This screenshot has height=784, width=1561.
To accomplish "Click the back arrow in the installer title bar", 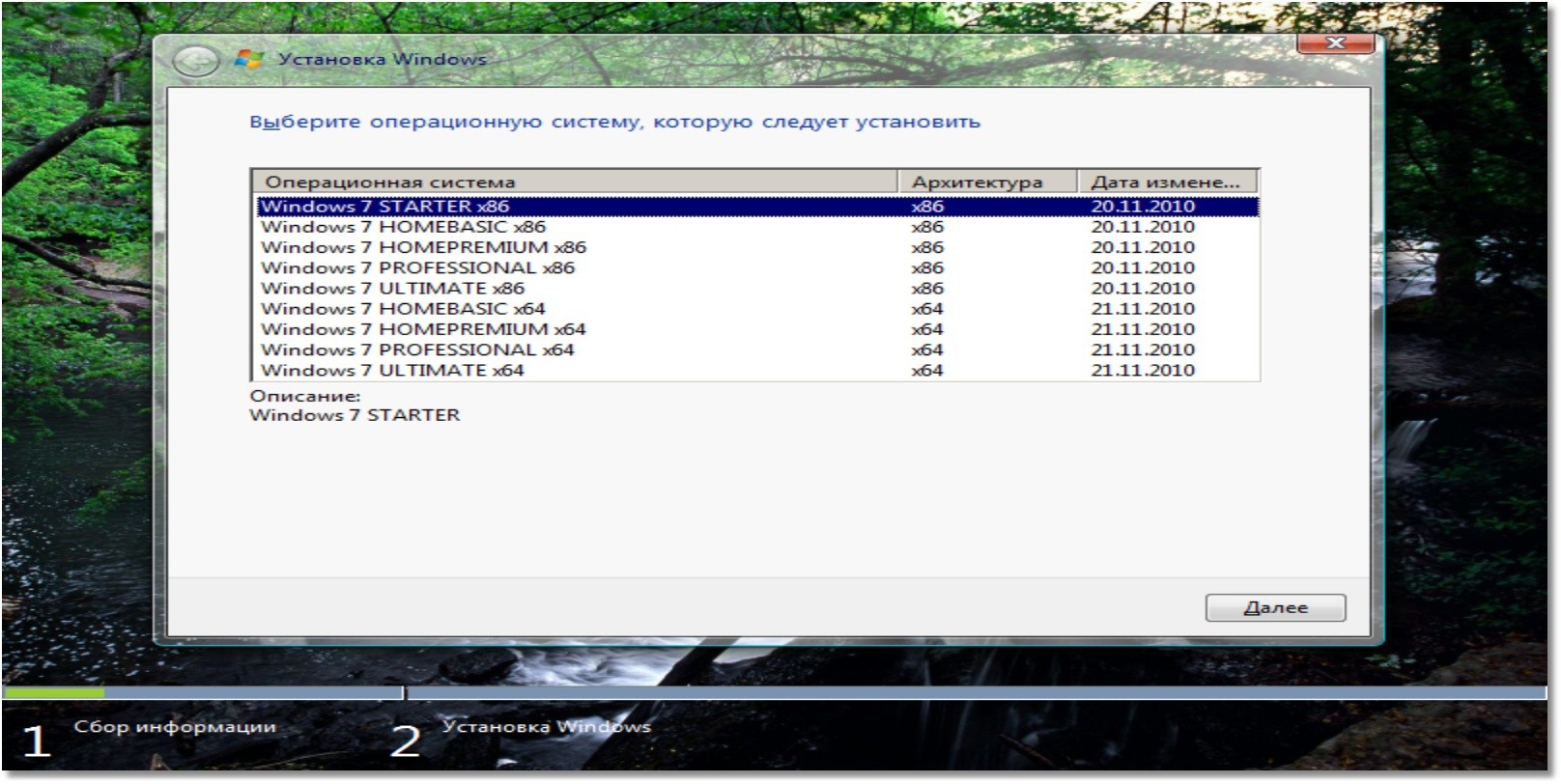I will pyautogui.click(x=195, y=62).
